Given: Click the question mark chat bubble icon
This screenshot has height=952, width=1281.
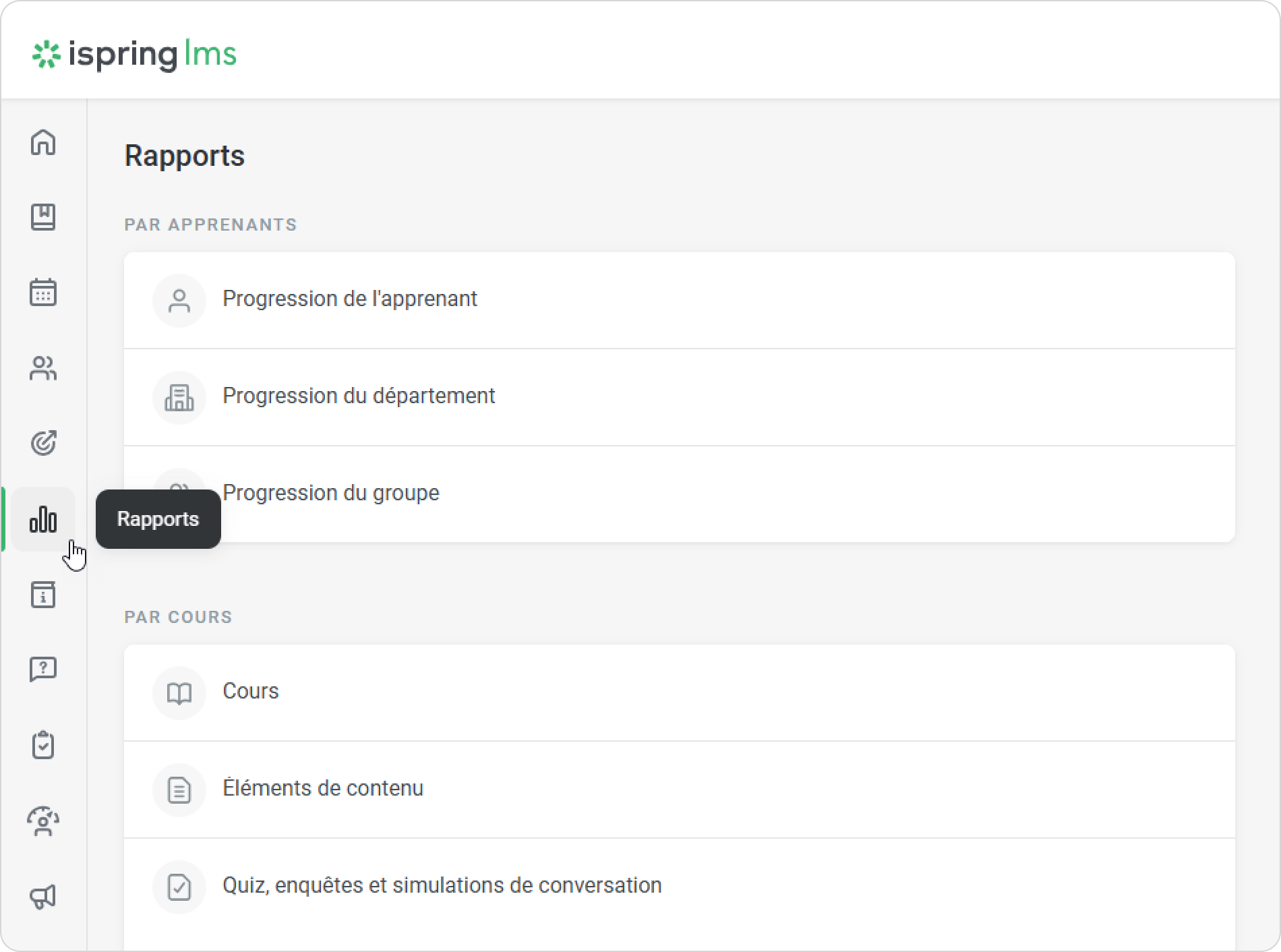Looking at the screenshot, I should tap(43, 670).
